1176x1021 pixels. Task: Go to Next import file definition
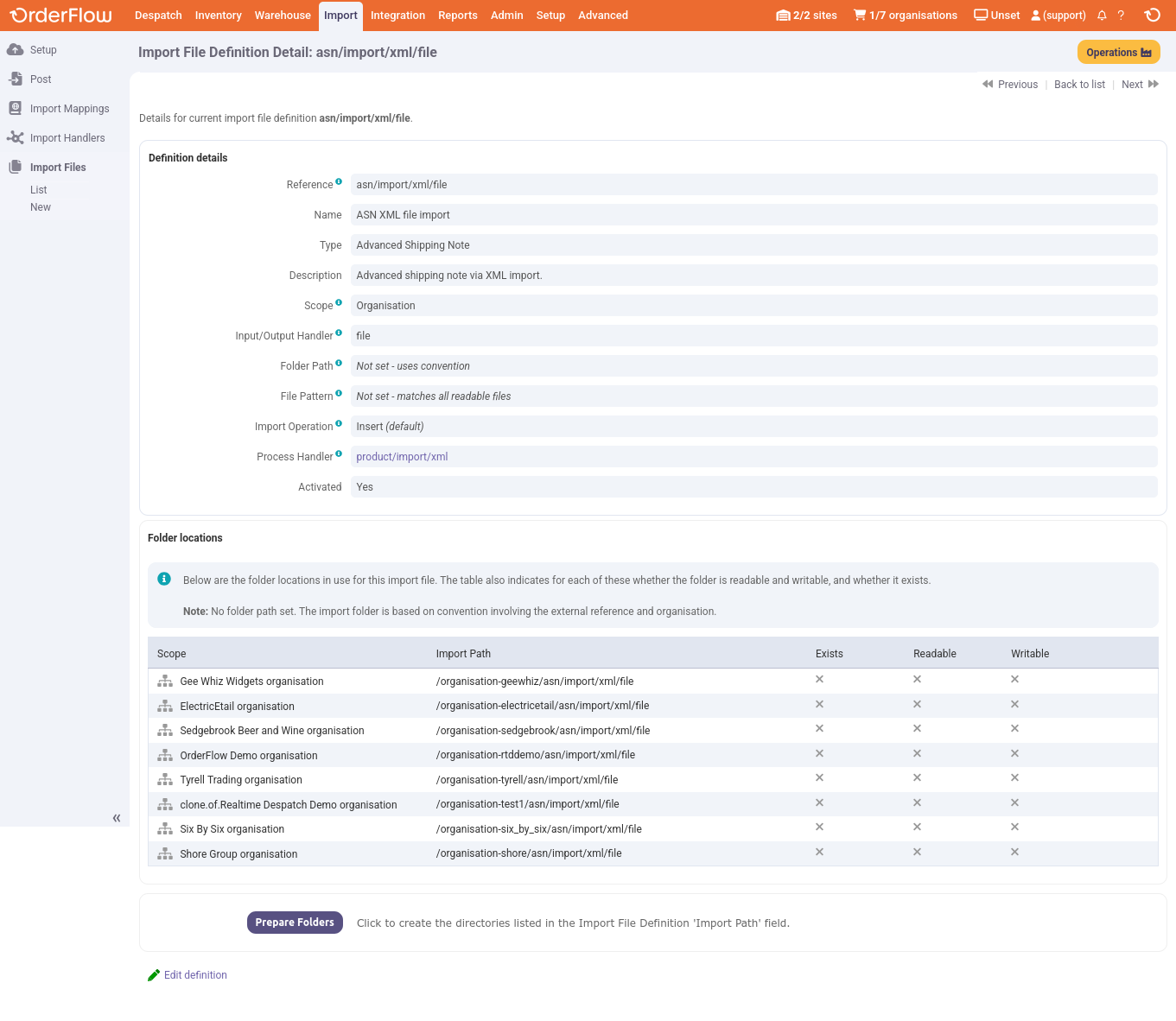[x=1139, y=85]
